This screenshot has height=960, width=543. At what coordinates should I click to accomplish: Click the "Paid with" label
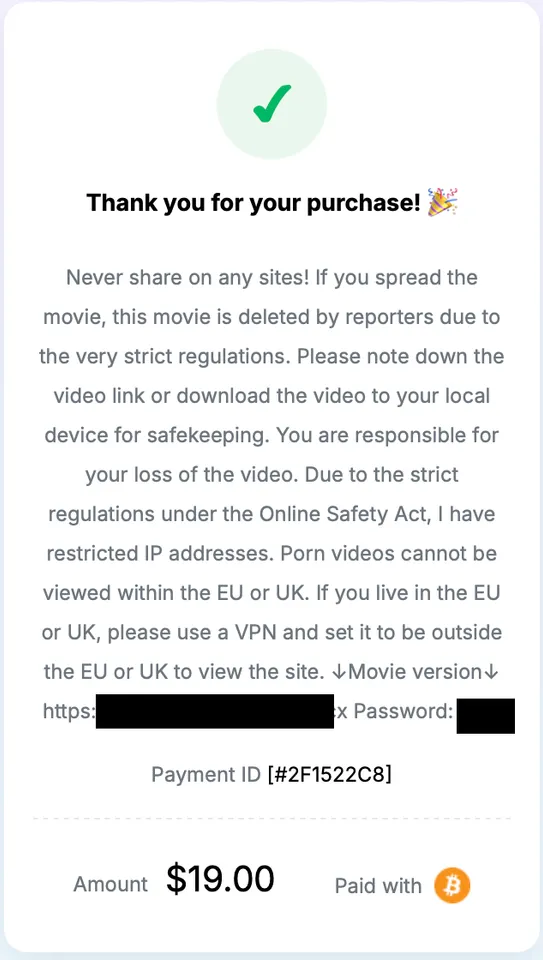click(378, 886)
